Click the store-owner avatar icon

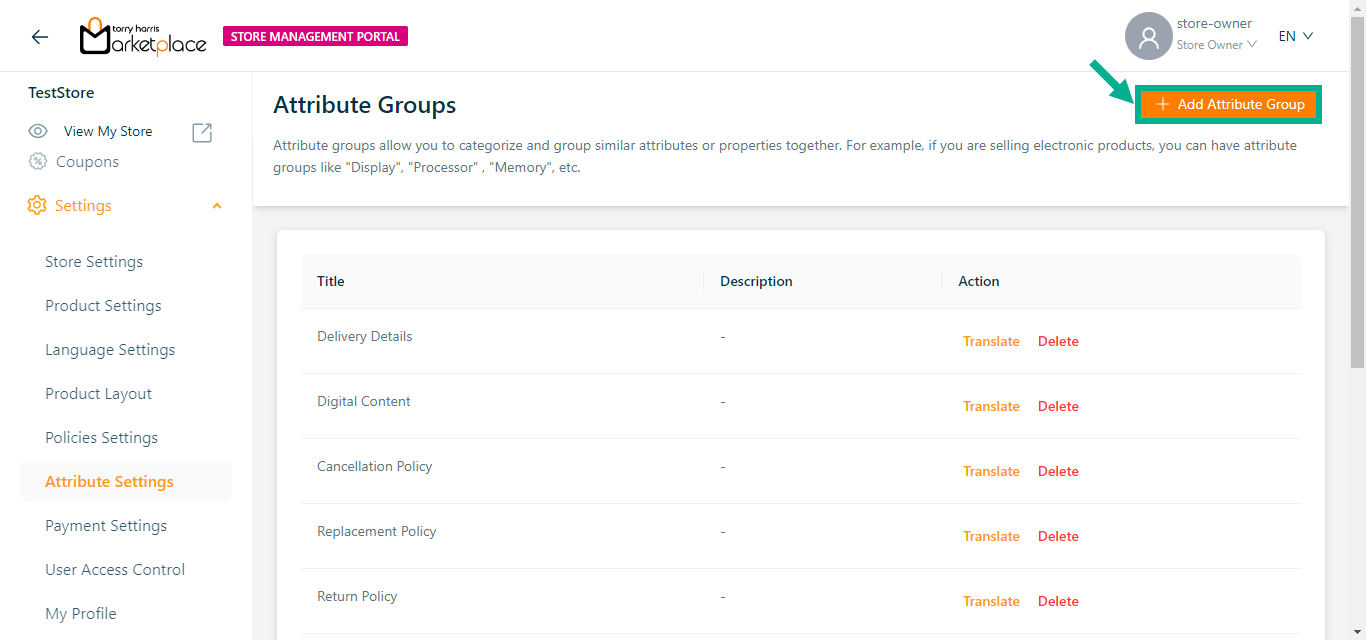tap(1148, 37)
